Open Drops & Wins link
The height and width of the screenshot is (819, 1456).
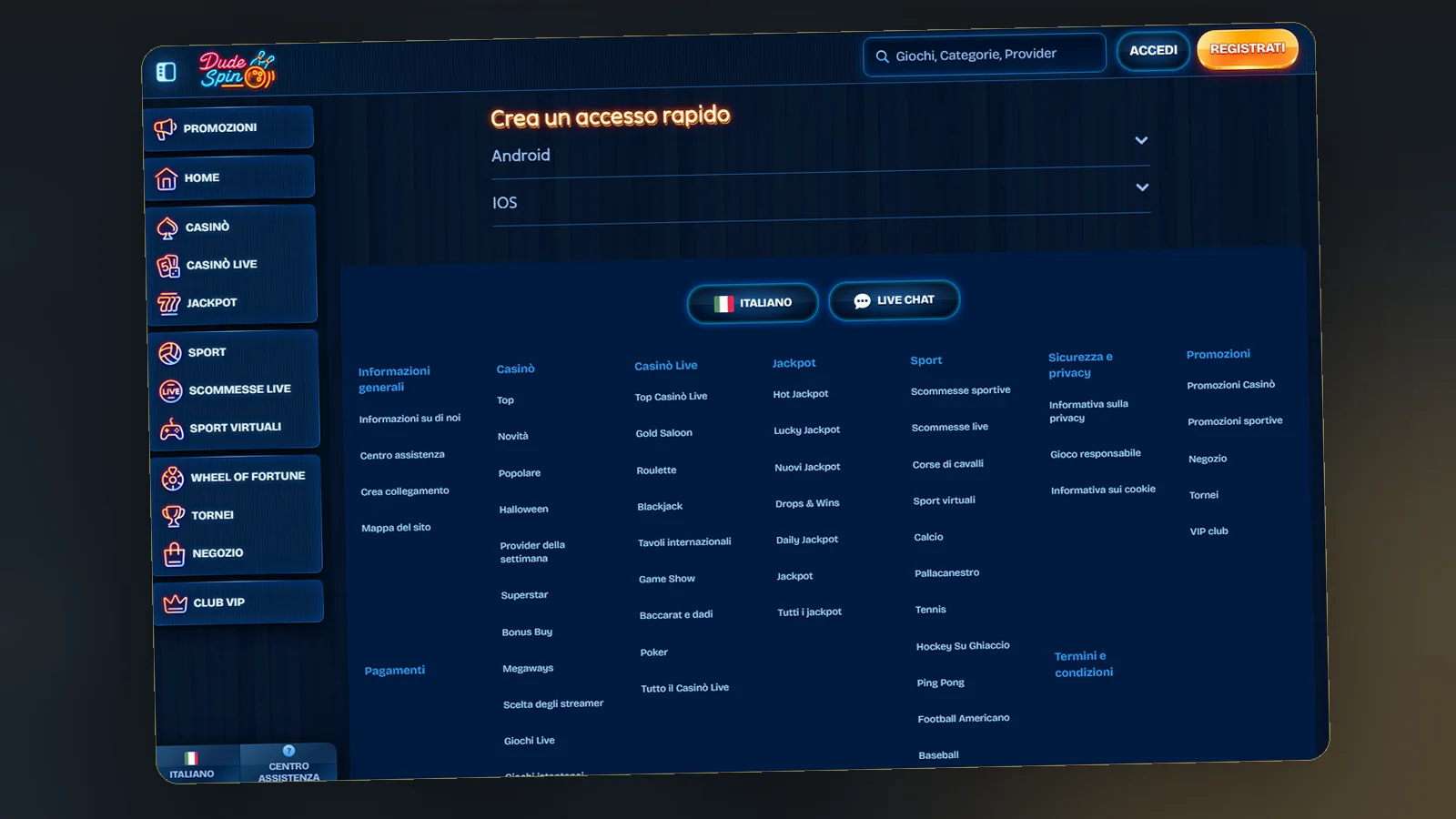pyautogui.click(x=807, y=503)
